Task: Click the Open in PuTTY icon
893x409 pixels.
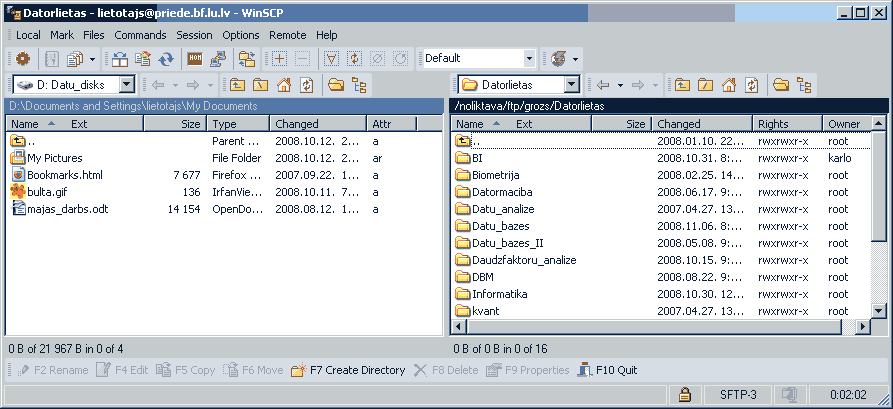Action: [218, 58]
